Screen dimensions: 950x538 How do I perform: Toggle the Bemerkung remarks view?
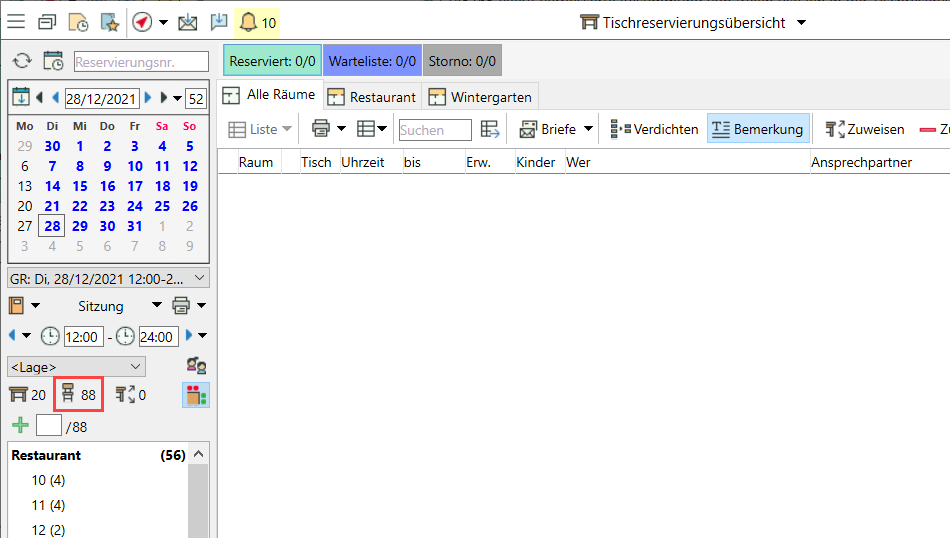coord(758,129)
